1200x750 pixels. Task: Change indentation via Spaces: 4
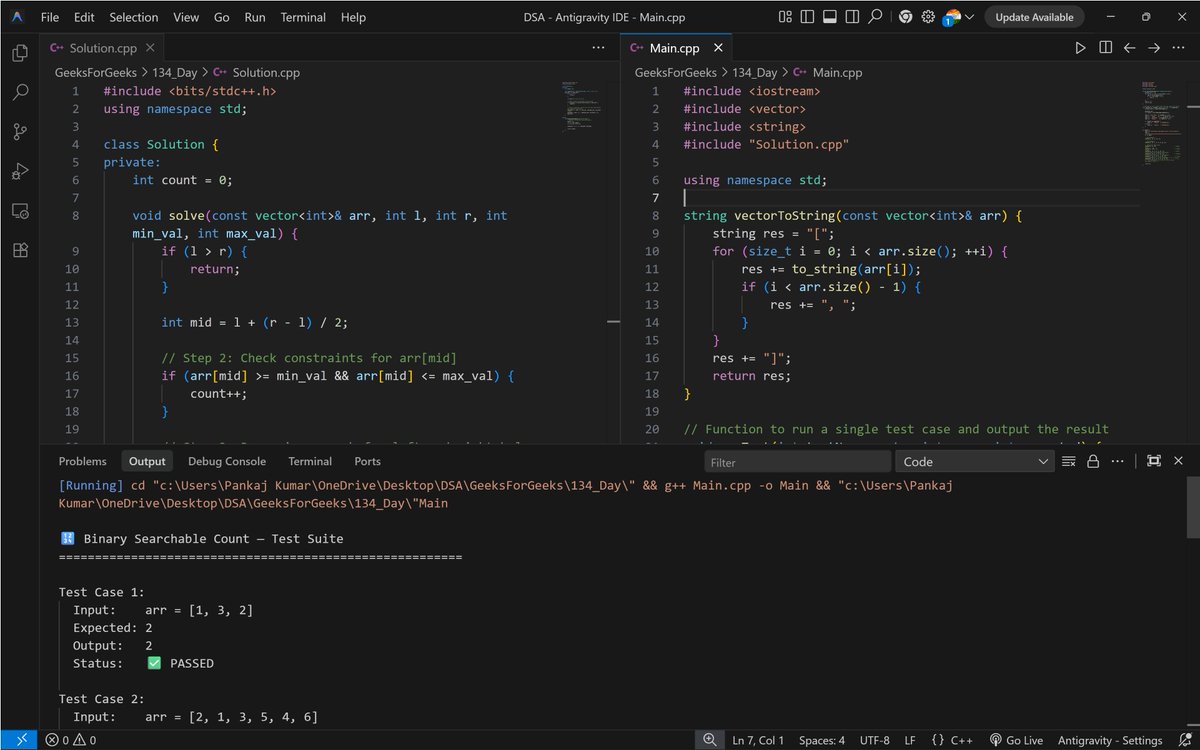[x=822, y=740]
